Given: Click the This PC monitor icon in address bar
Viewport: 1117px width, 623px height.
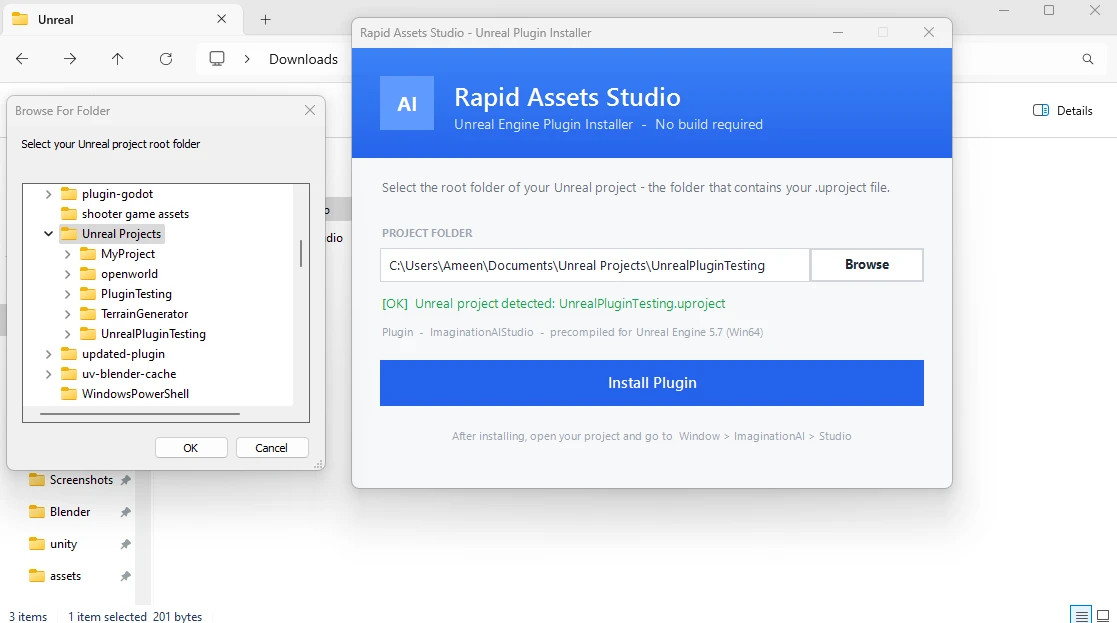Looking at the screenshot, I should point(217,58).
